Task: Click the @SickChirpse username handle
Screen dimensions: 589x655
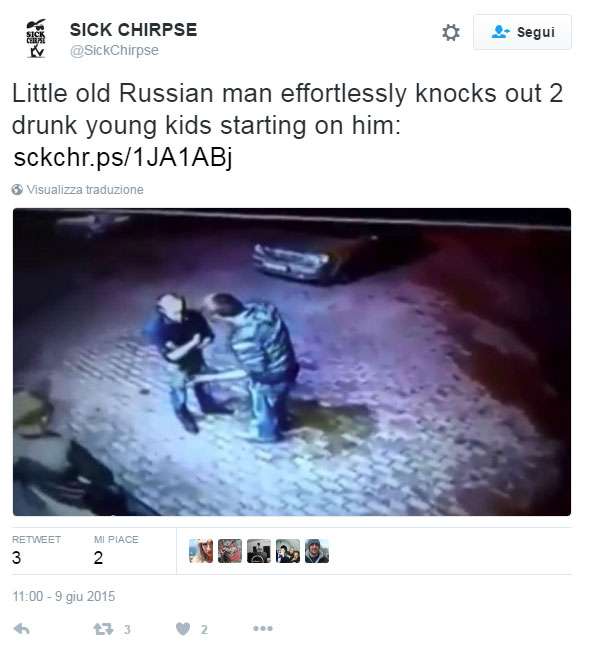Action: tap(114, 51)
